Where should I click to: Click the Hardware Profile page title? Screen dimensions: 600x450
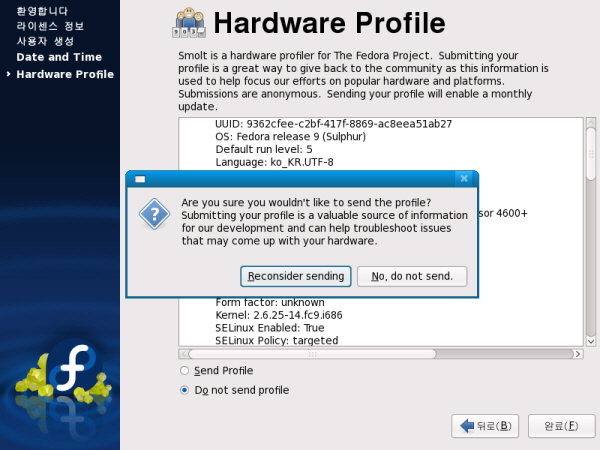pos(329,23)
